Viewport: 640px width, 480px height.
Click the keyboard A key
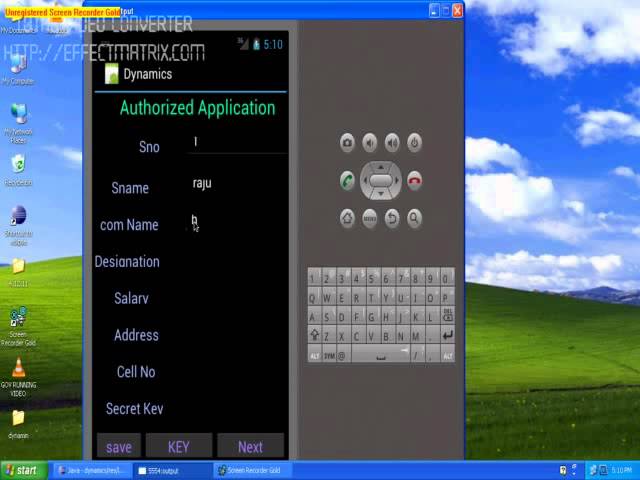313,316
